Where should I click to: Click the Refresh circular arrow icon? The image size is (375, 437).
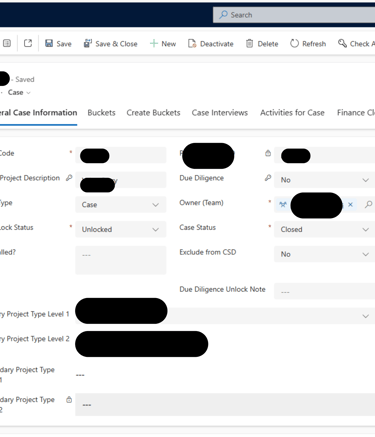click(294, 43)
